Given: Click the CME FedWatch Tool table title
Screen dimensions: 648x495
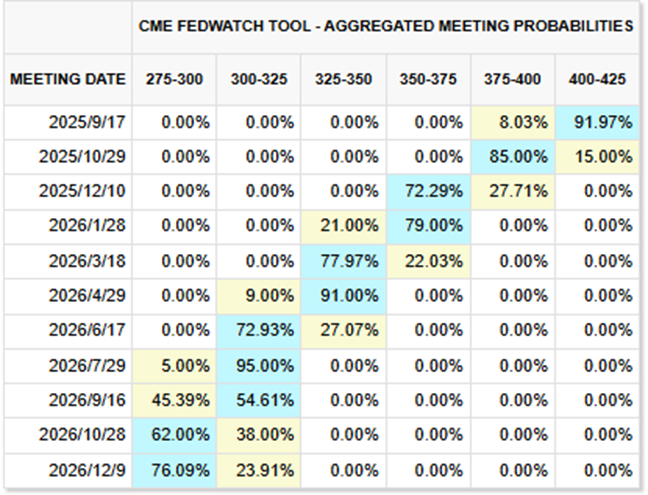Looking at the screenshot, I should click(x=384, y=26).
